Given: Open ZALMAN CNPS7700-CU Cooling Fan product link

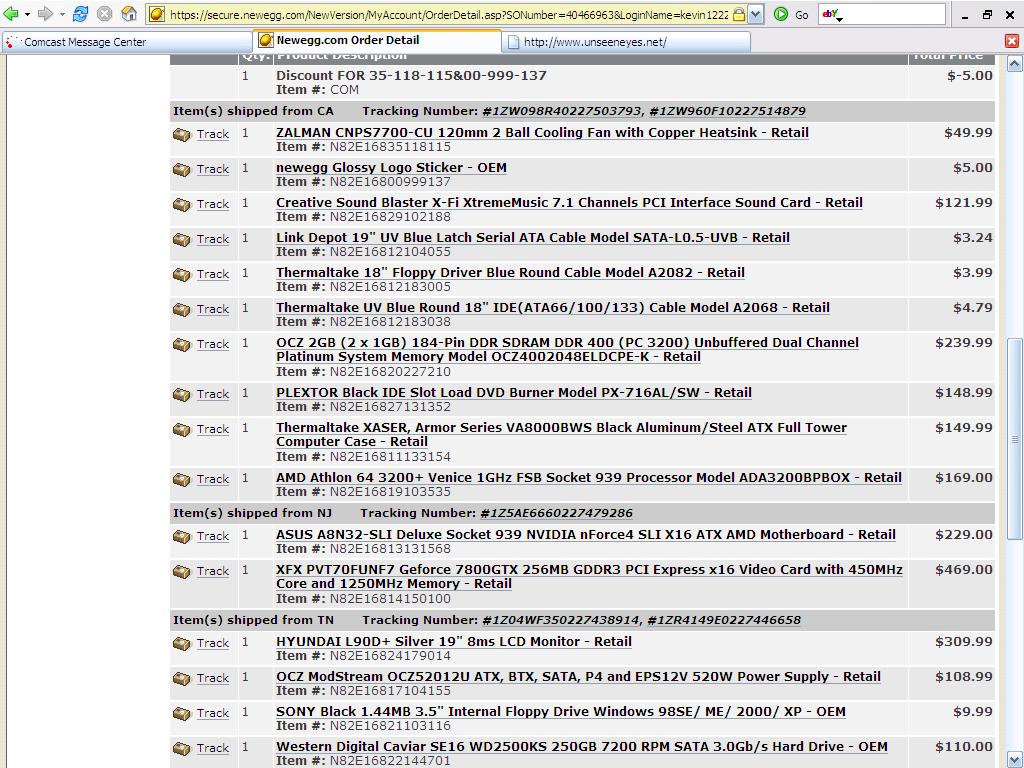Looking at the screenshot, I should coord(542,133).
